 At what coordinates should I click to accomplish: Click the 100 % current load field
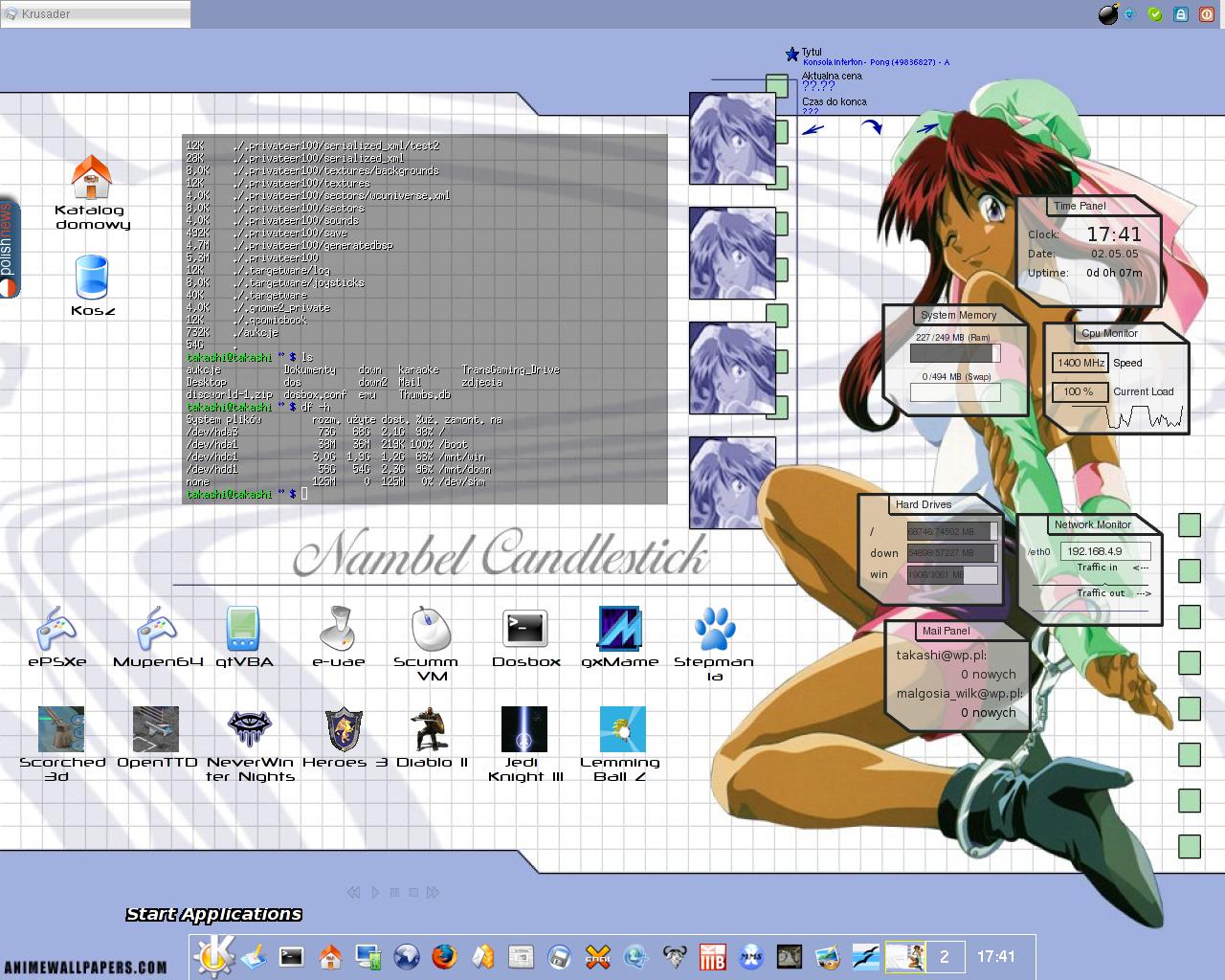tap(1080, 391)
